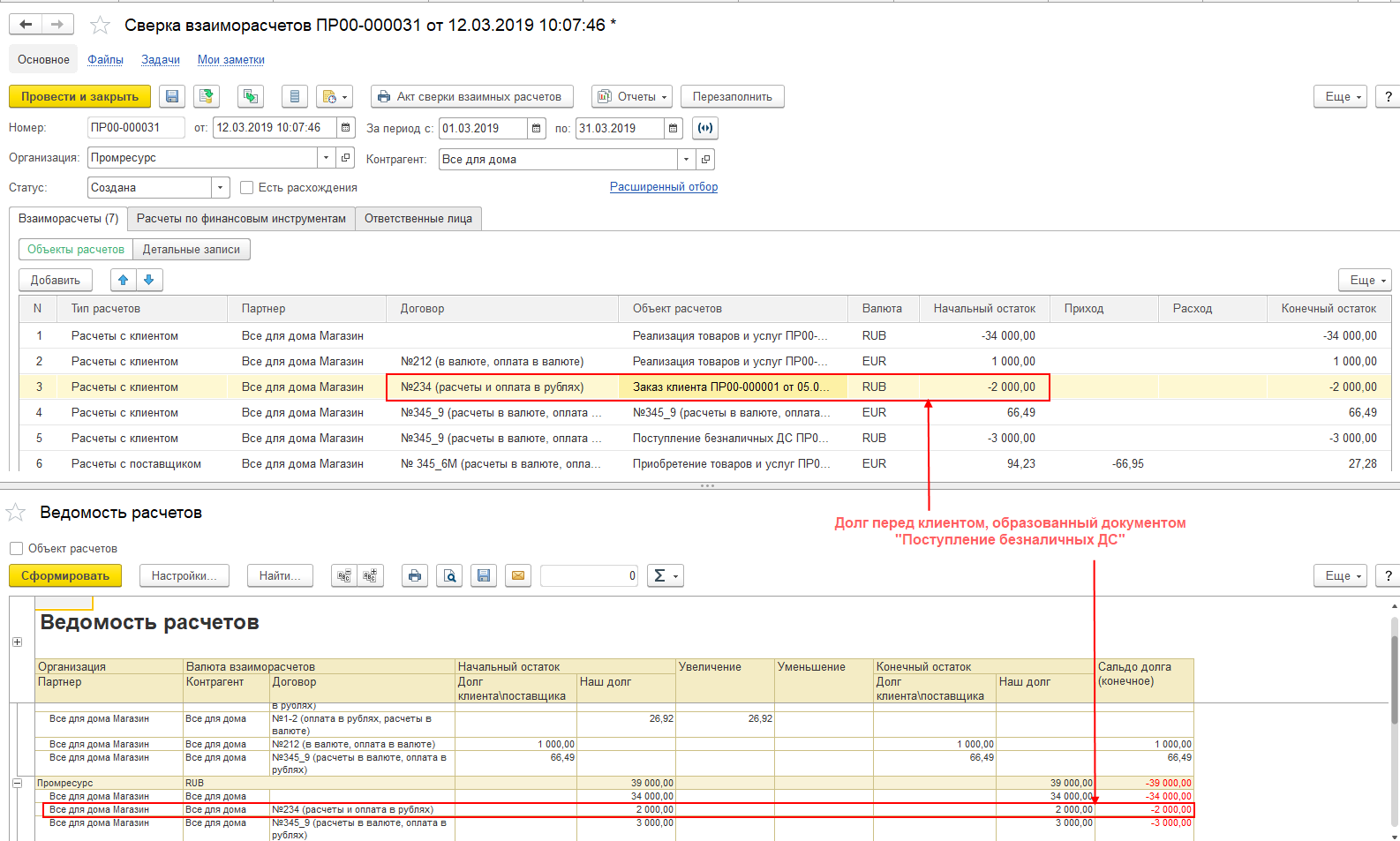Add document to favorites with star icon
The width and height of the screenshot is (1400, 841).
pos(101,26)
